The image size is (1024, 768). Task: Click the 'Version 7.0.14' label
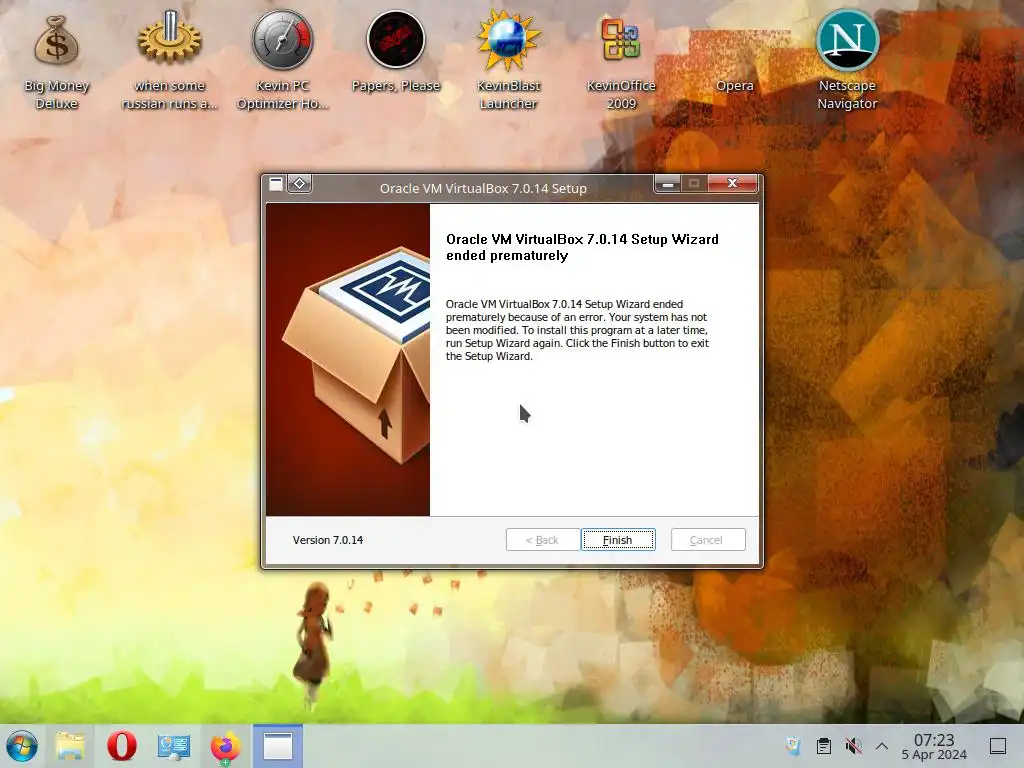[328, 540]
